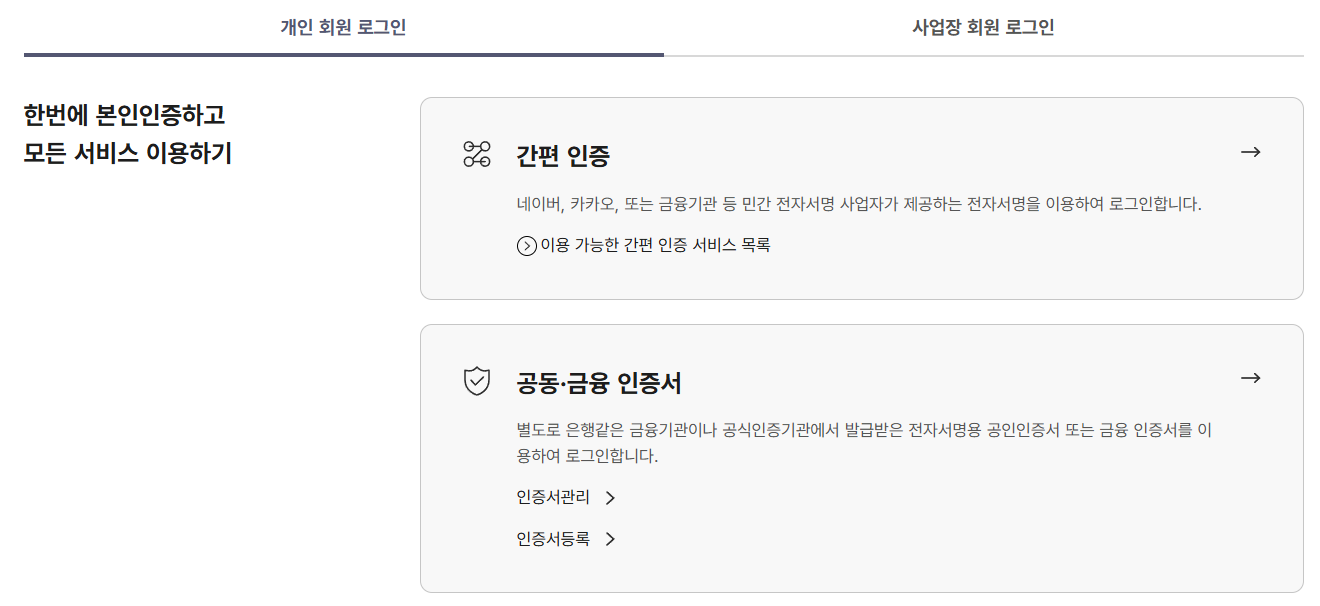1320x606 pixels.
Task: Click the chevron beside 인증서등록
Action: click(x=610, y=540)
